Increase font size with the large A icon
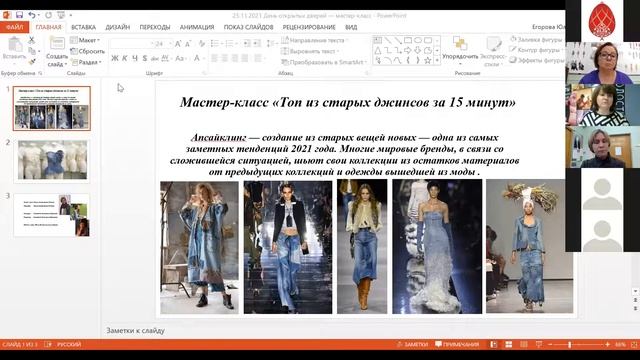Viewport: 640px width, 360px height. [x=178, y=44]
